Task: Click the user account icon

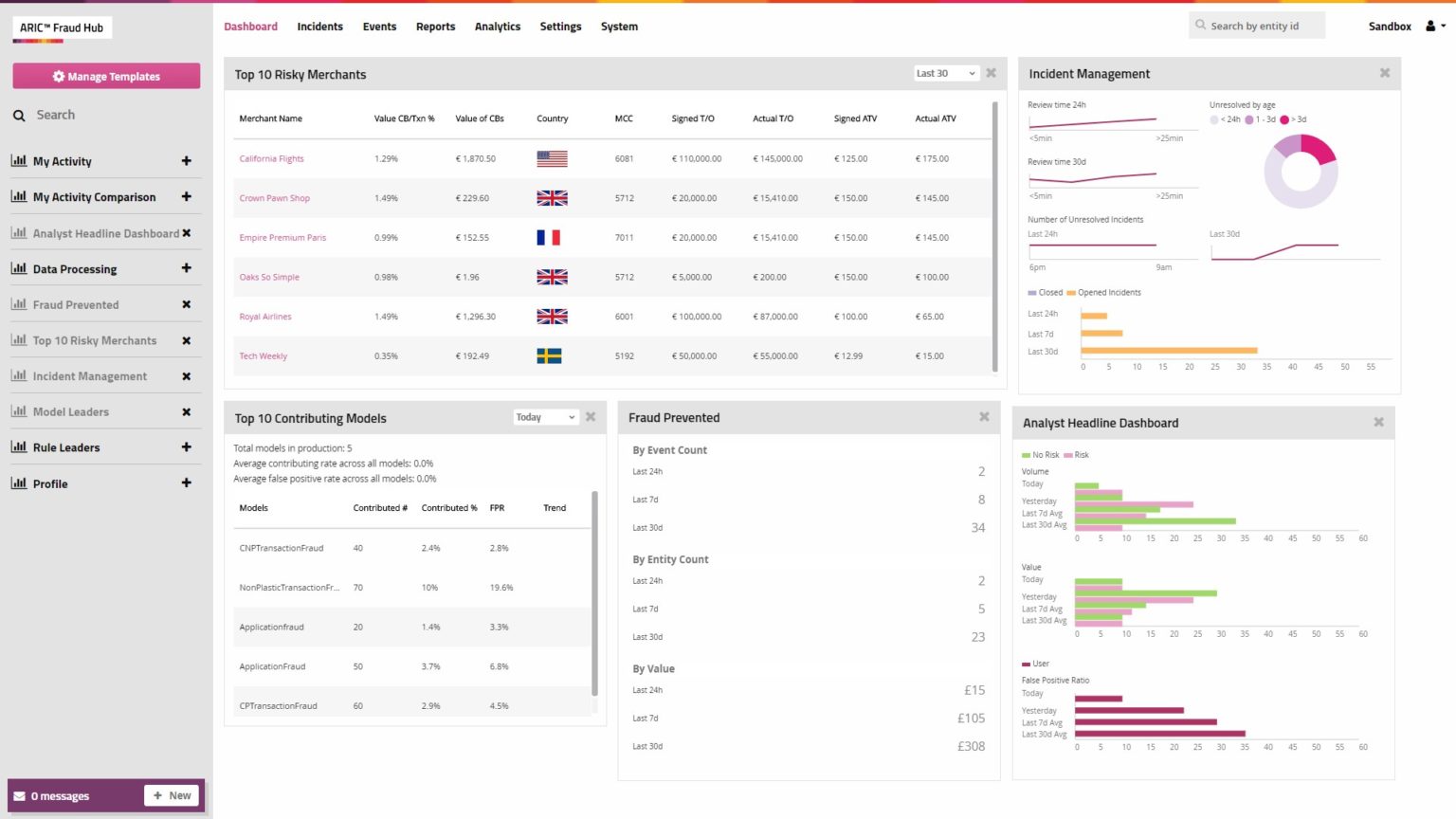Action: tap(1430, 27)
